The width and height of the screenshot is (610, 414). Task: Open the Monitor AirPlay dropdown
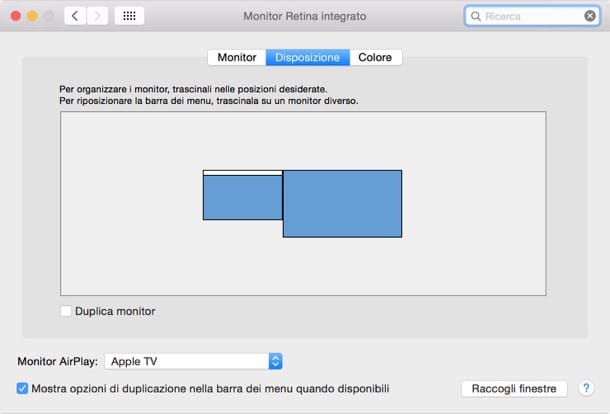pyautogui.click(x=193, y=361)
